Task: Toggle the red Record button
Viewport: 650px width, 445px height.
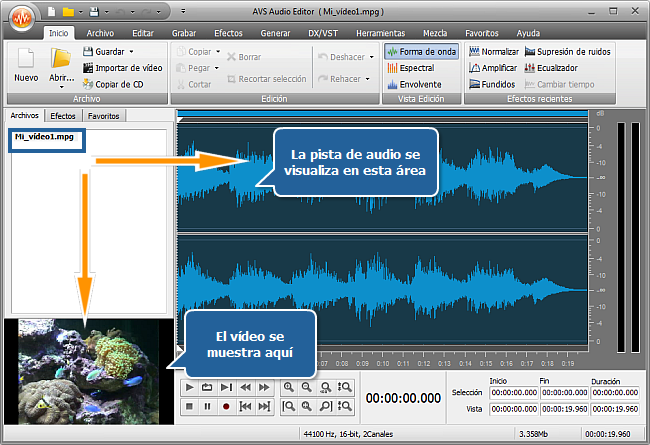Action: pos(226,406)
